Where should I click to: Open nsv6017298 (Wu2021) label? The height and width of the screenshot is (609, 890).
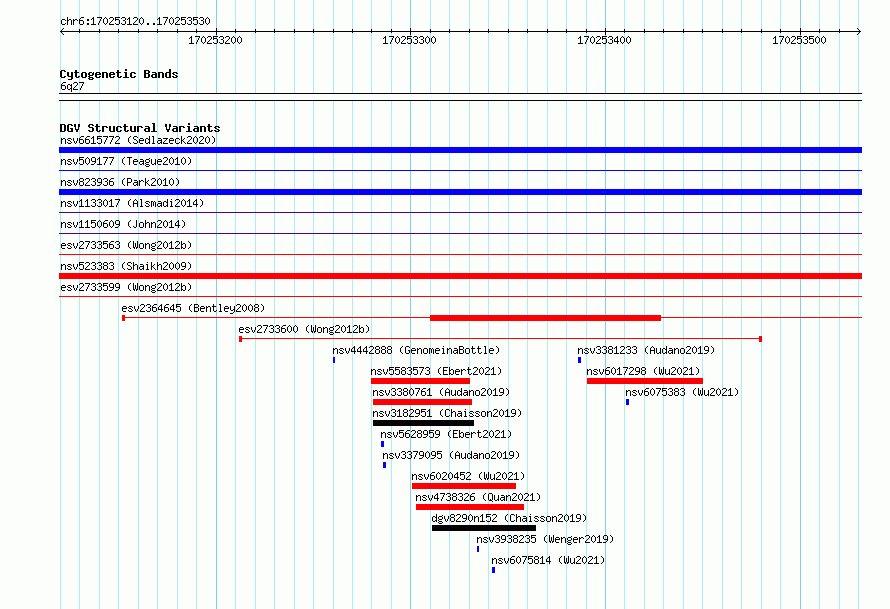643,371
